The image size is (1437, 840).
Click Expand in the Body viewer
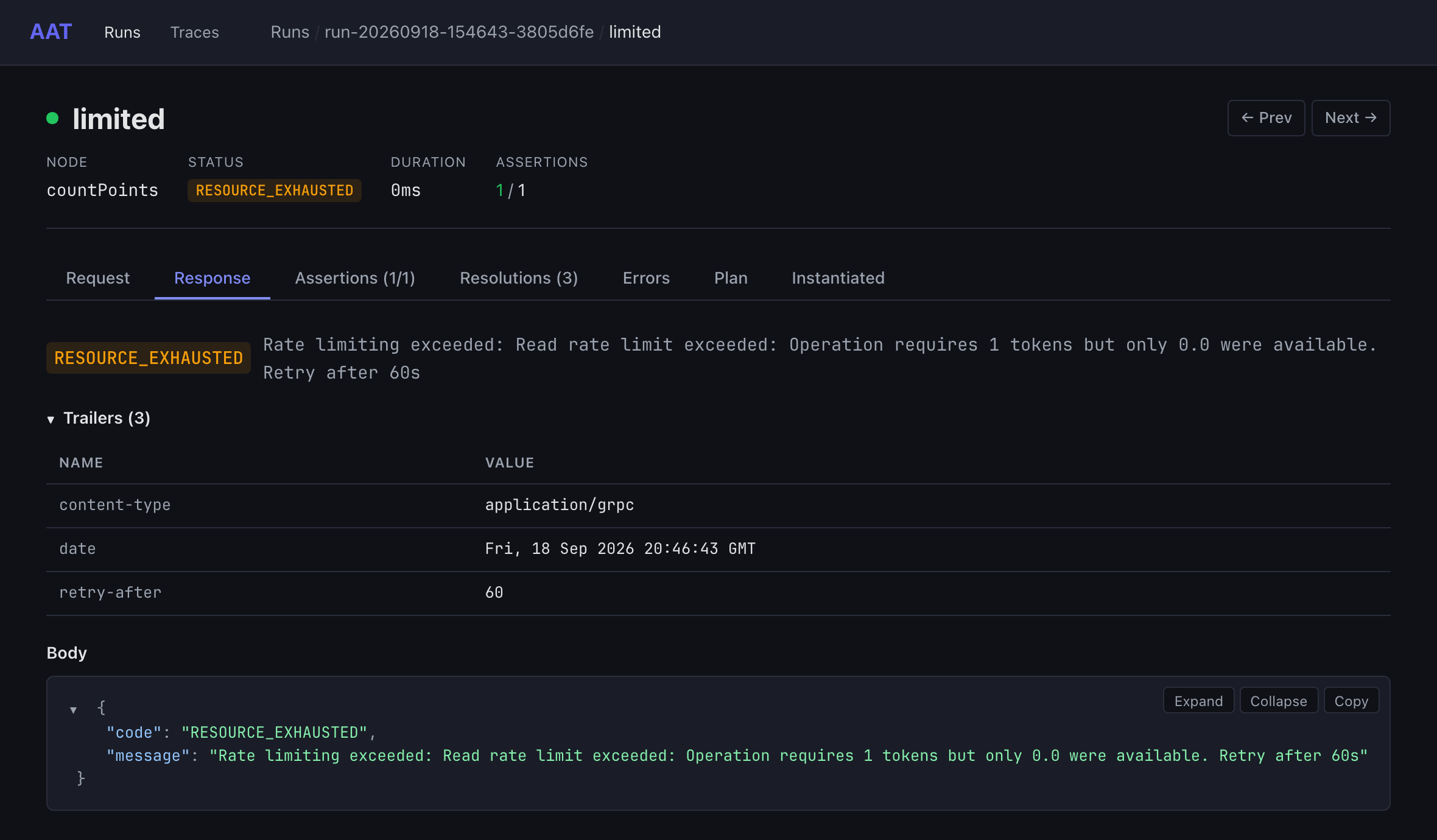pos(1198,701)
